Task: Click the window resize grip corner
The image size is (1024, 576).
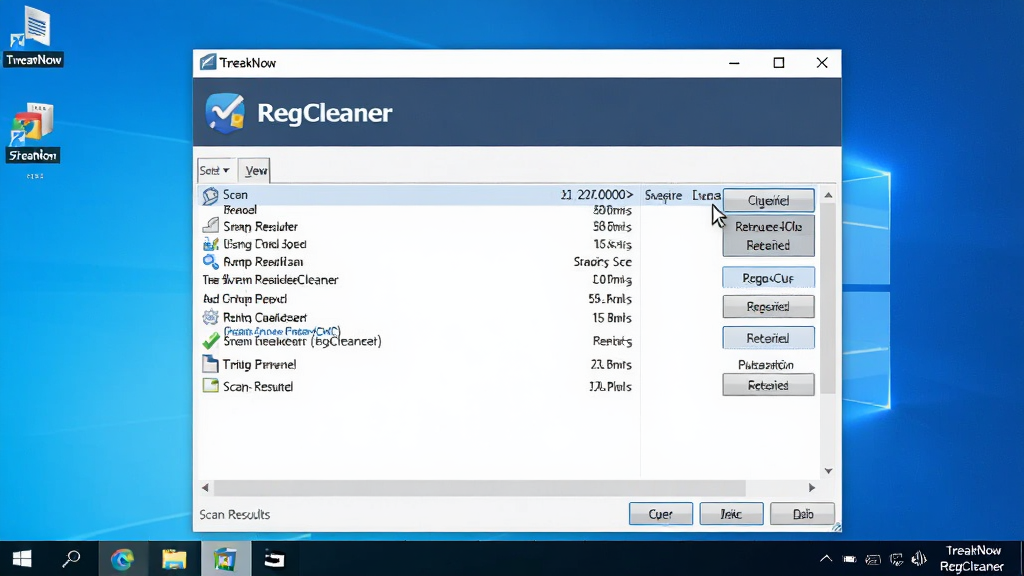Action: 836,526
